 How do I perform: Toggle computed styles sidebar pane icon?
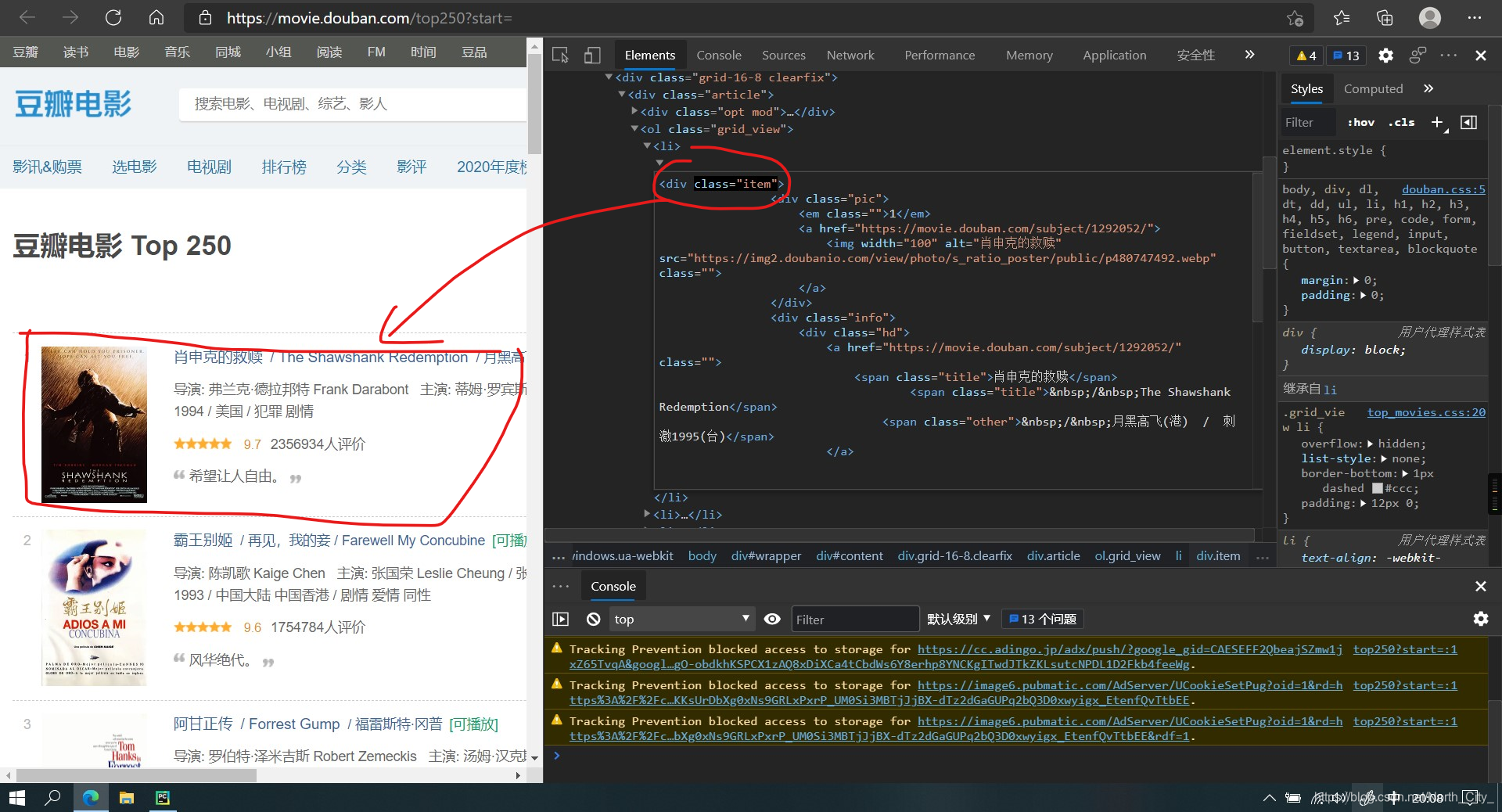[1469, 122]
